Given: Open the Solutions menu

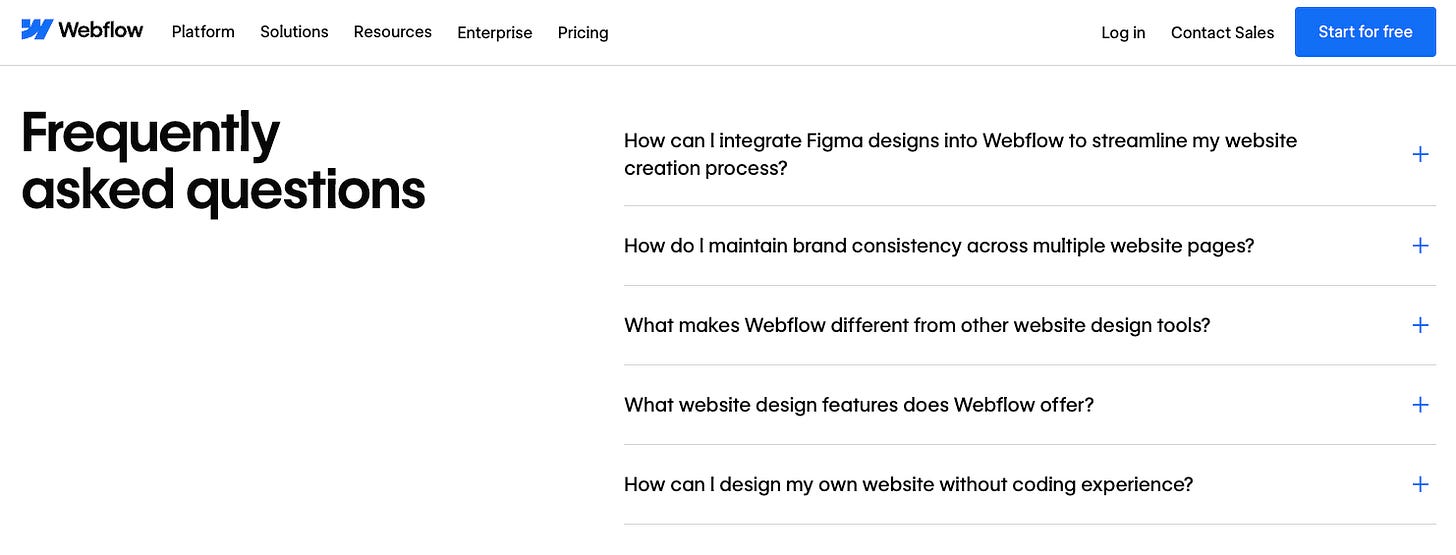Looking at the screenshot, I should pyautogui.click(x=294, y=32).
